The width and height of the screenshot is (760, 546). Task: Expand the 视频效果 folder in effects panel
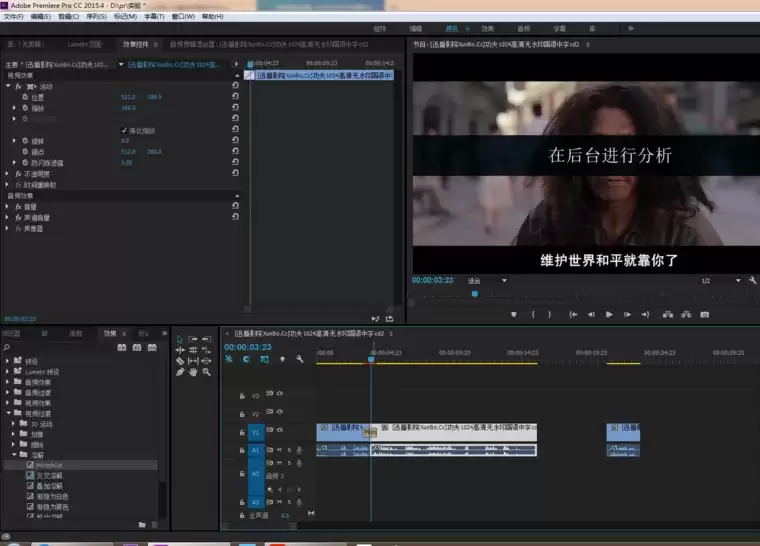(9, 403)
